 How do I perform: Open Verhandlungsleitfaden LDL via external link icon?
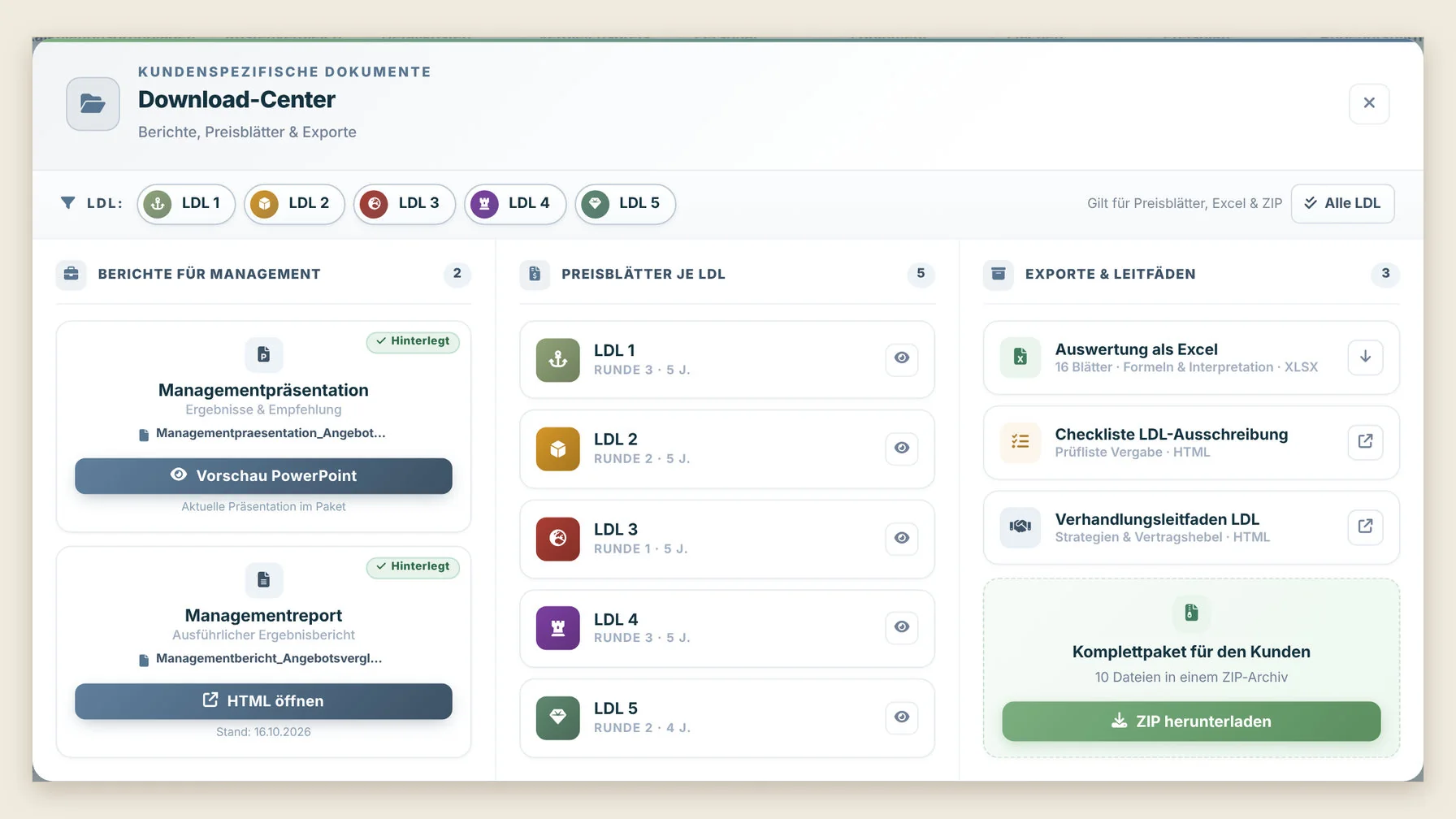(1365, 526)
